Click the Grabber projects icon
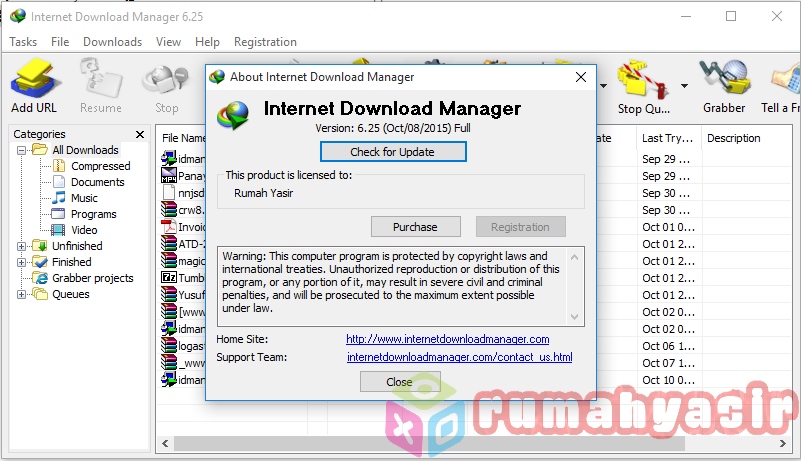Screen dimensions: 801x461 (x=40, y=278)
